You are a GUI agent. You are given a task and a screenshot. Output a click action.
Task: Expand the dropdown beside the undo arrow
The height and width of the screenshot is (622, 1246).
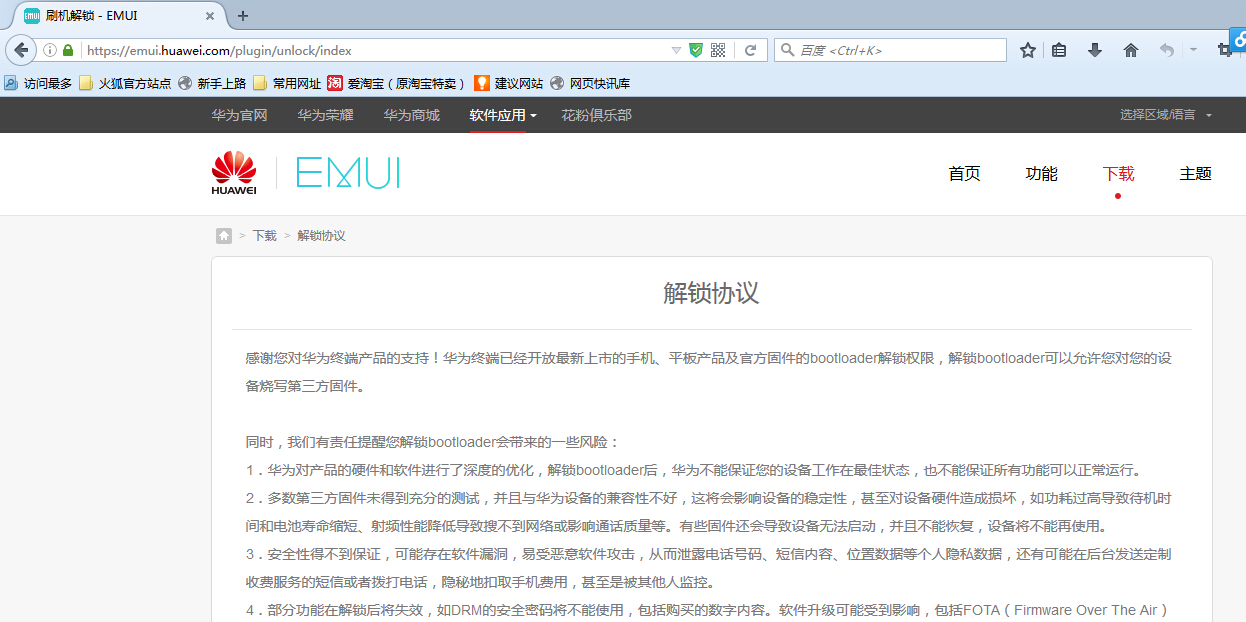tap(1193, 50)
